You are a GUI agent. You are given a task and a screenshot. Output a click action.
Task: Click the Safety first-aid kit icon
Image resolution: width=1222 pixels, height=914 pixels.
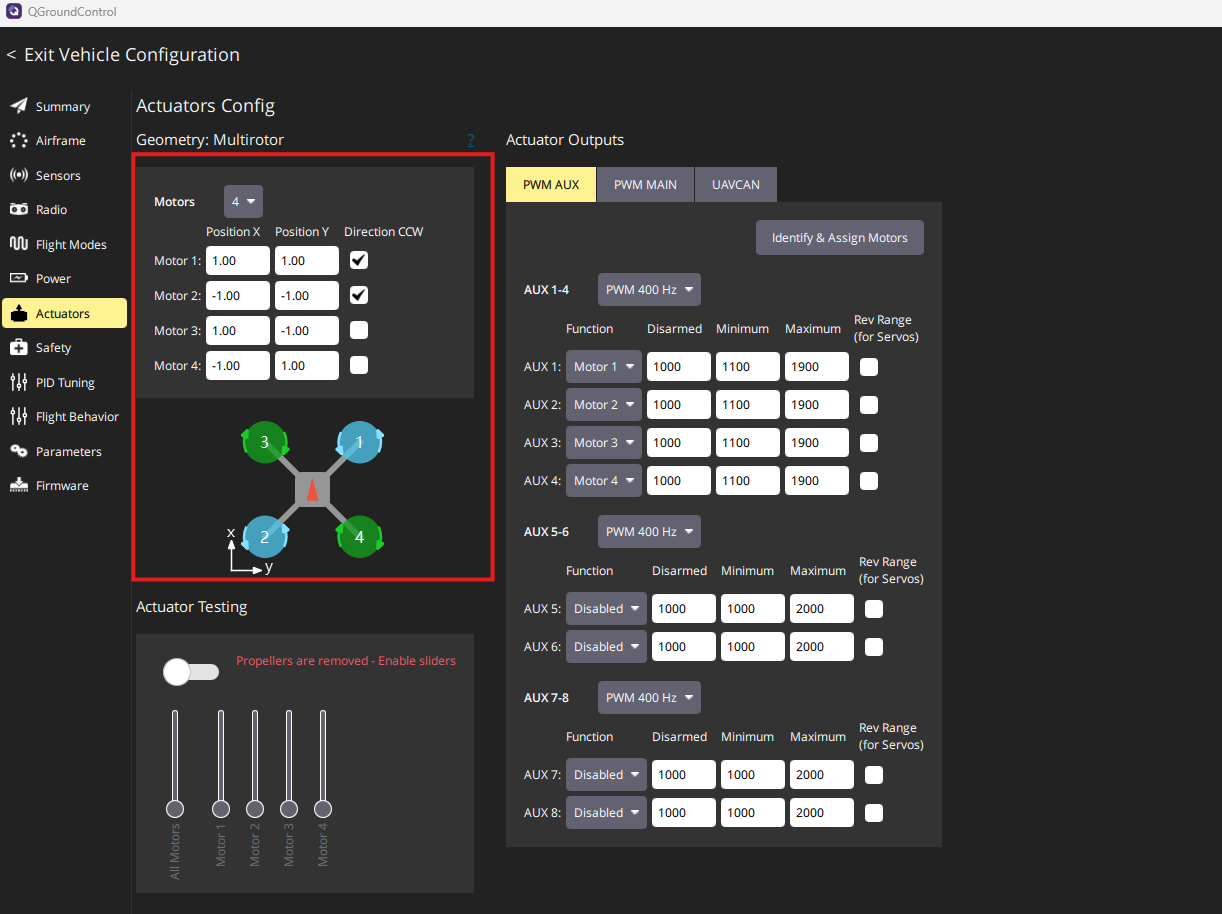pyautogui.click(x=19, y=348)
